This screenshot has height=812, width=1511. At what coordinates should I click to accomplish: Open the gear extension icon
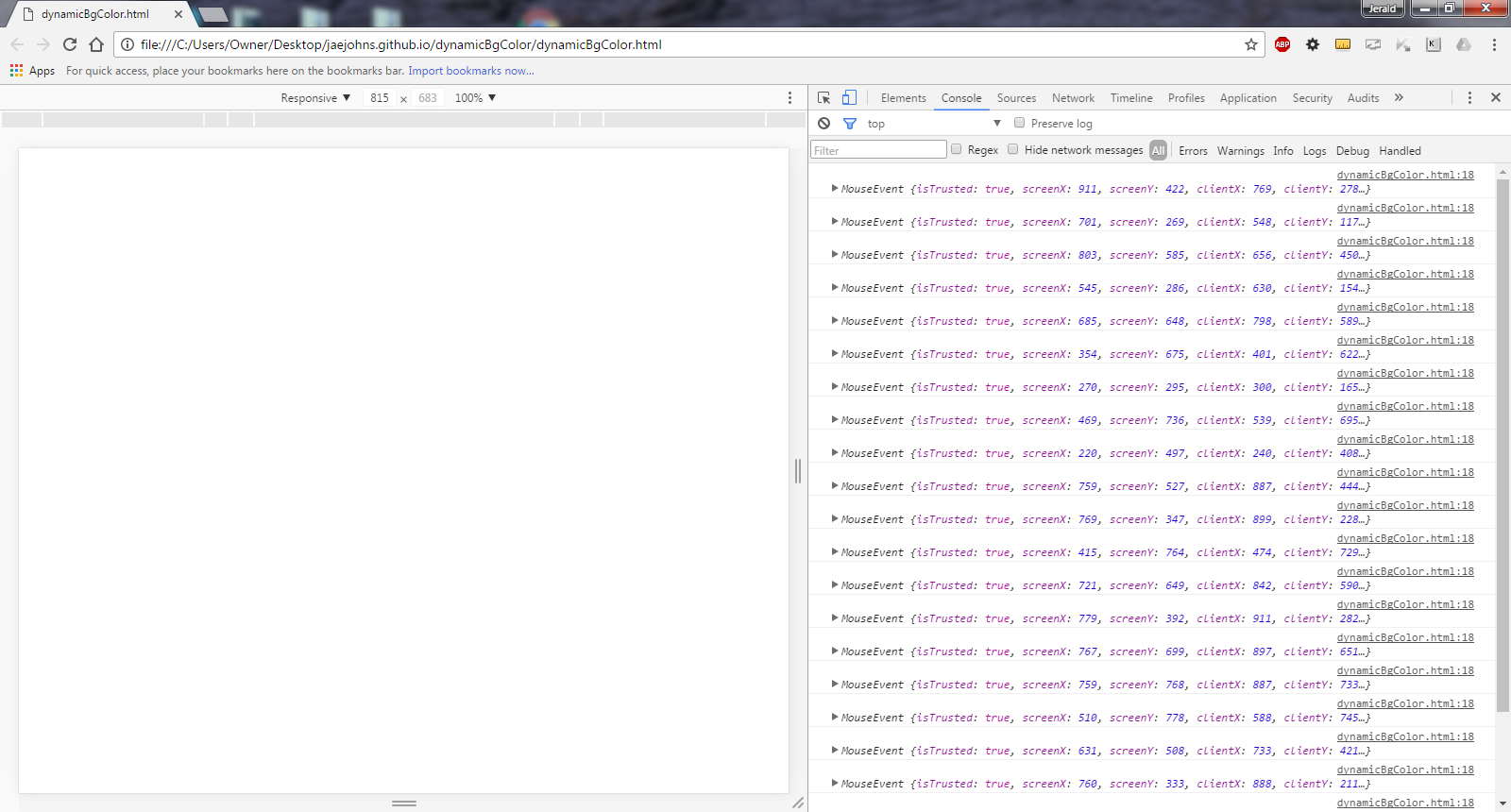[x=1313, y=44]
